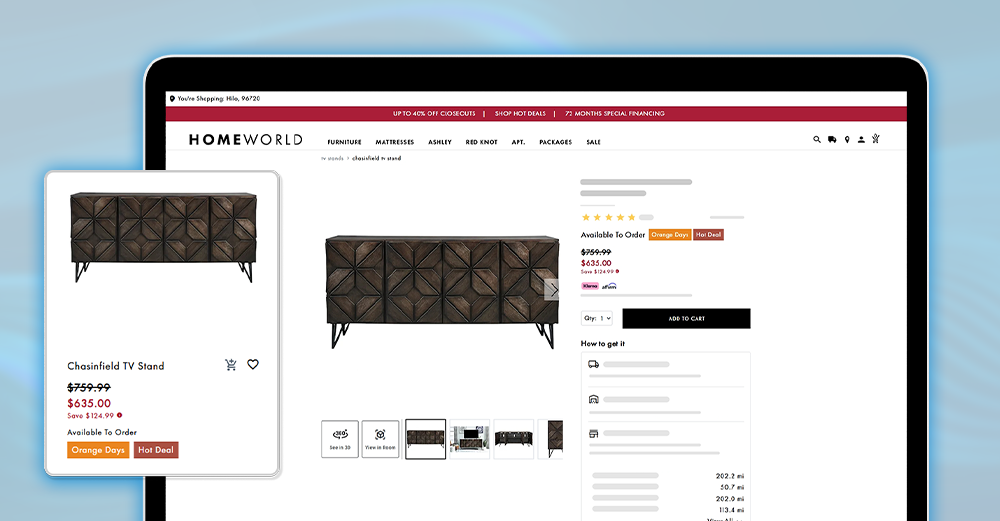The height and width of the screenshot is (521, 1000).
Task: Click the HomeWorld logo
Action: click(x=245, y=140)
